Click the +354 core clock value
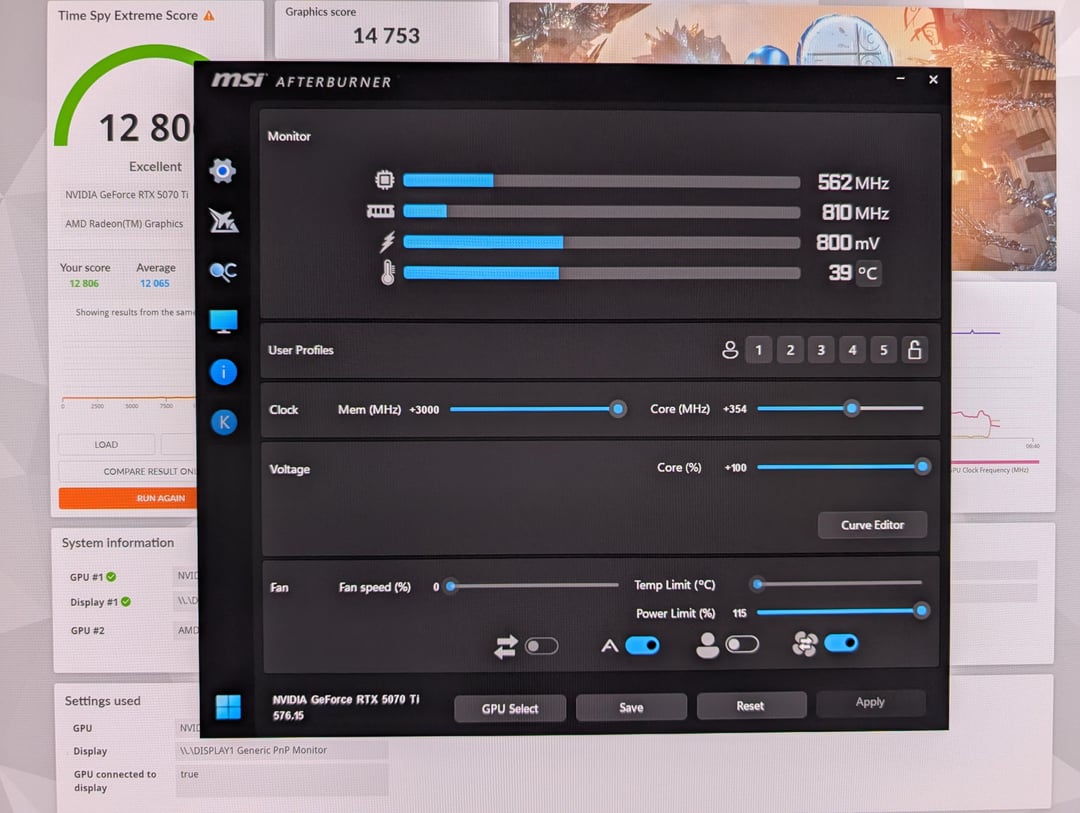Screen dimensions: 1080x813 pos(735,409)
